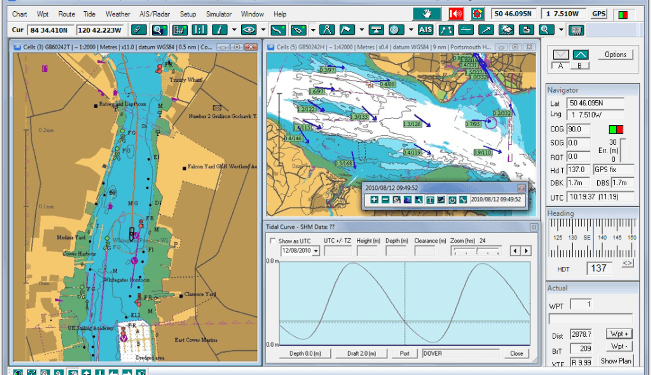Click the right arrow in the Tidal Curve window
The image size is (651, 375).
[x=526, y=251]
